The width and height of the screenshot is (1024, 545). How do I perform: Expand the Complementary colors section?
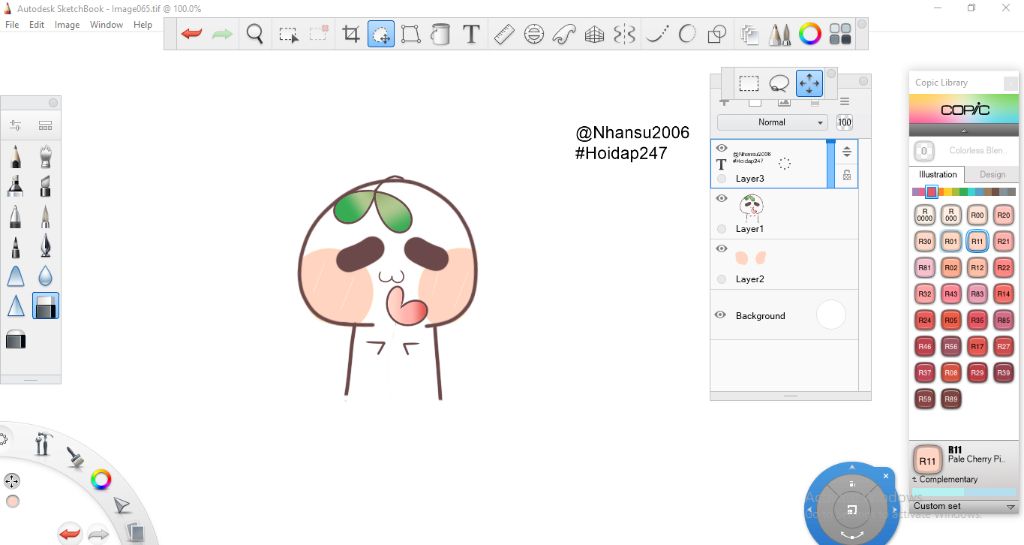[x=945, y=479]
